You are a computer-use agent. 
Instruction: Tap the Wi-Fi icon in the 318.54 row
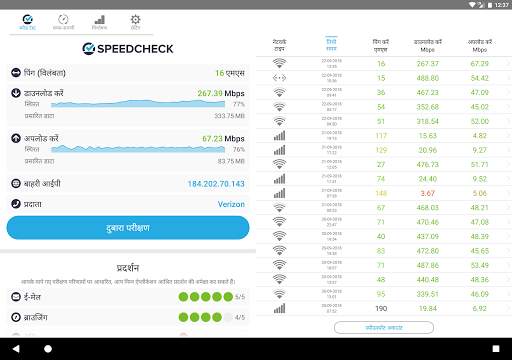point(279,121)
